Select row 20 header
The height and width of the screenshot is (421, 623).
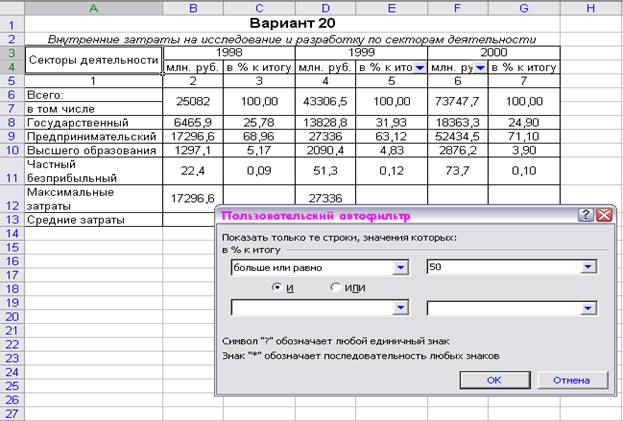pyautogui.click(x=12, y=317)
